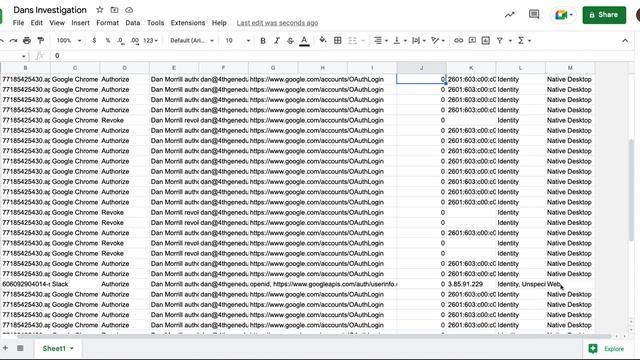Click the horizontal scrollbar
640x360 pixels.
pyautogui.click(x=314, y=336)
